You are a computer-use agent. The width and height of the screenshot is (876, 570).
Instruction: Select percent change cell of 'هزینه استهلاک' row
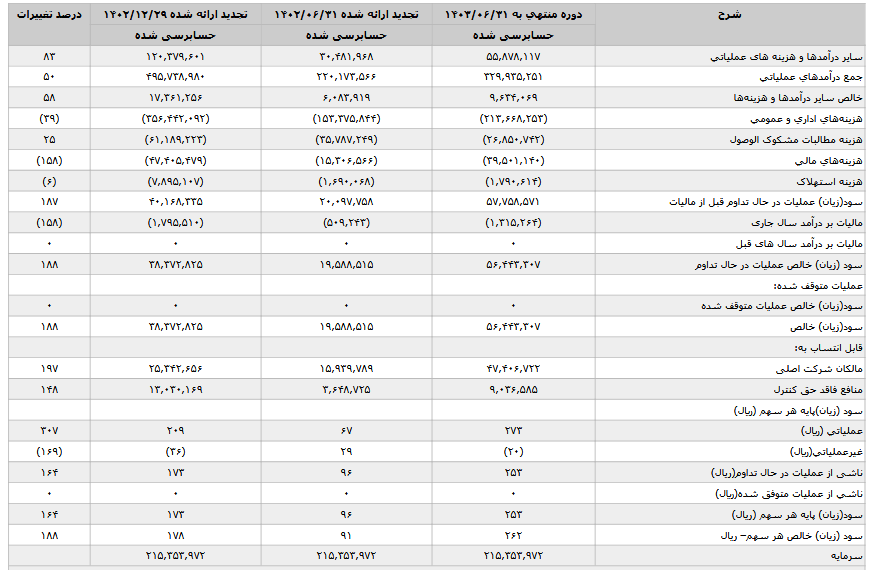point(50,182)
